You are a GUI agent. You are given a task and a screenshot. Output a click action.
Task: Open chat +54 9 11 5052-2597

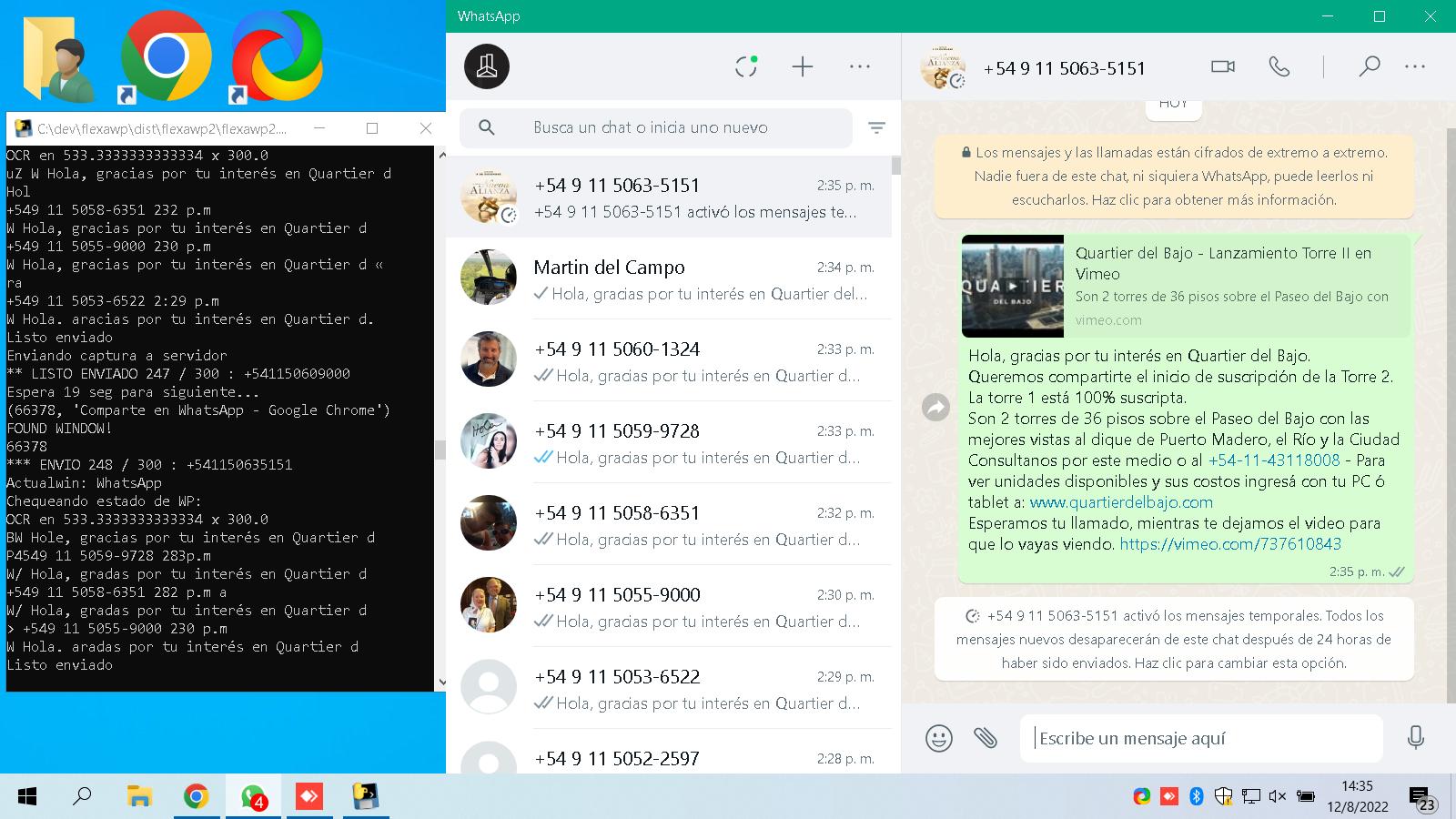[669, 752]
